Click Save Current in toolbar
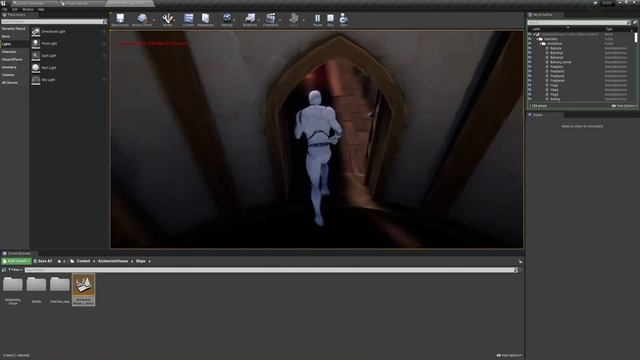640x360 pixels. 120,19
